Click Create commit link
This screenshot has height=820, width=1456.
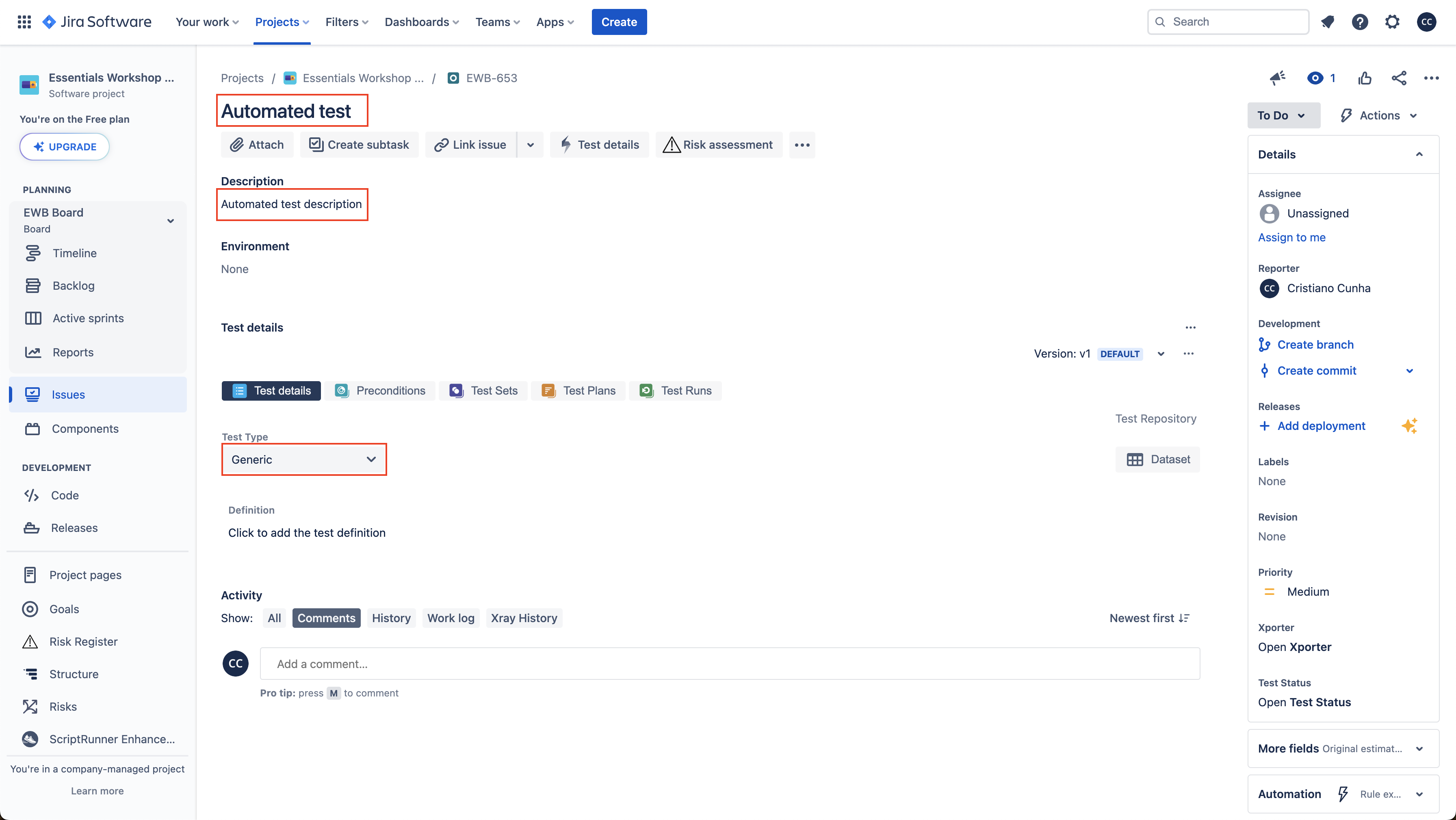[1316, 371]
